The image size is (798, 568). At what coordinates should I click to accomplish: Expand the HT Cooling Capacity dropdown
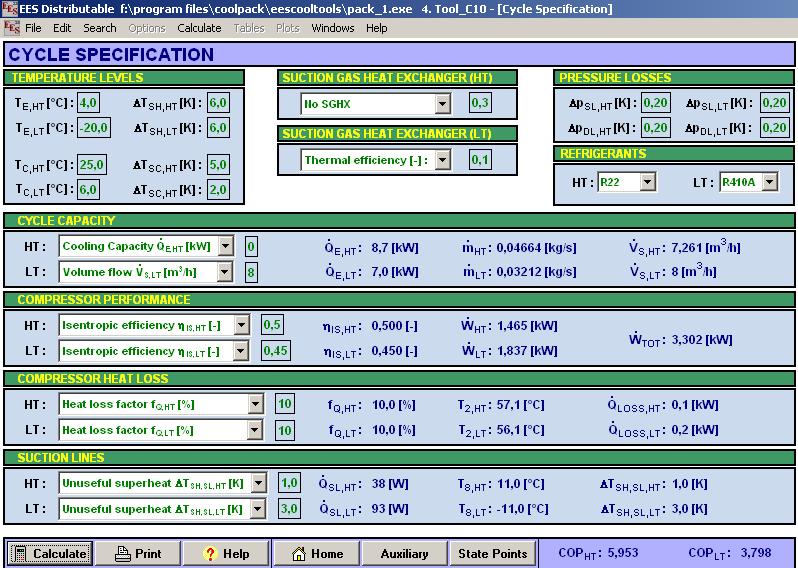coord(225,246)
